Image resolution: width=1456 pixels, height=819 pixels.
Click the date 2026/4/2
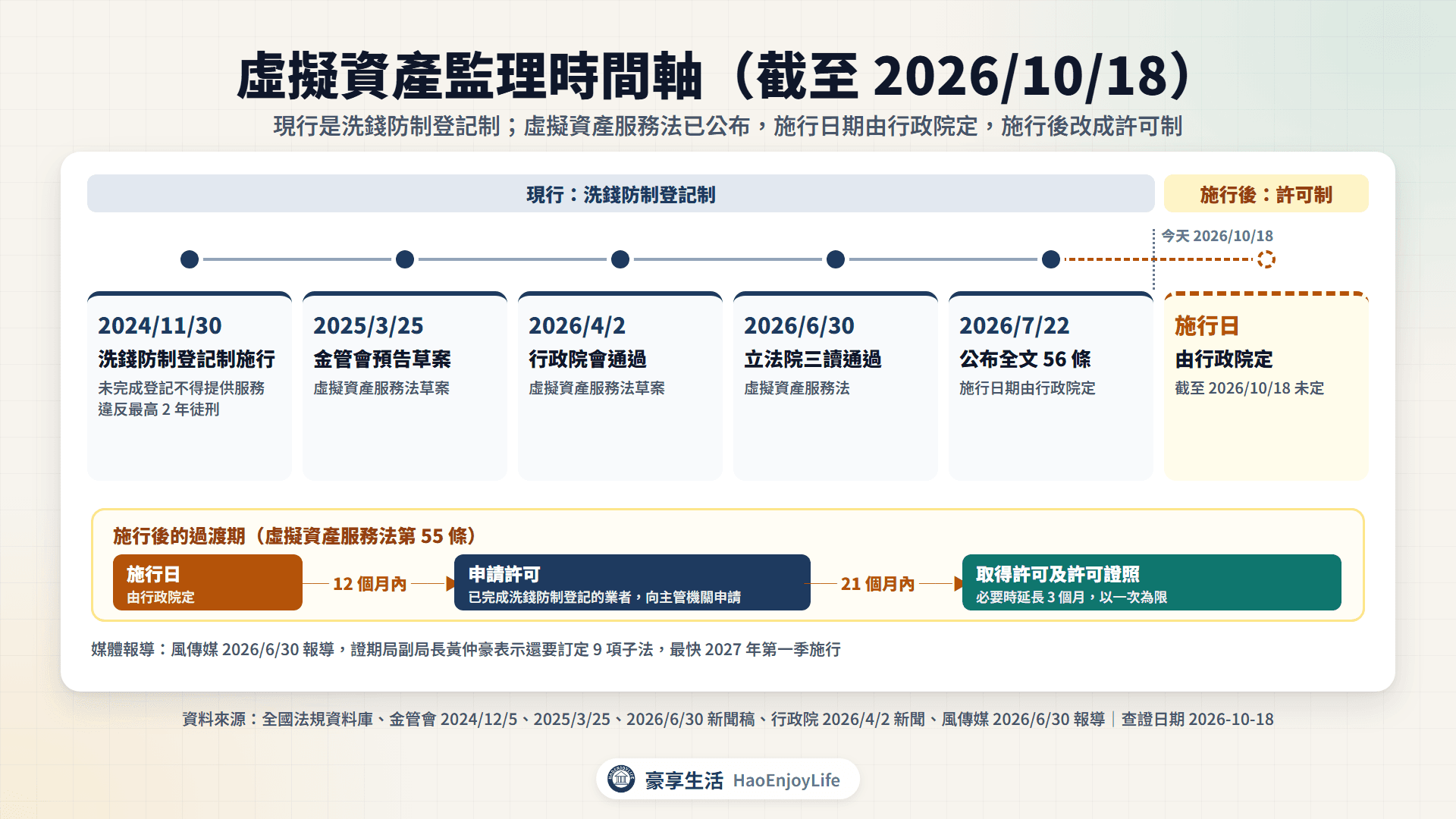click(577, 326)
